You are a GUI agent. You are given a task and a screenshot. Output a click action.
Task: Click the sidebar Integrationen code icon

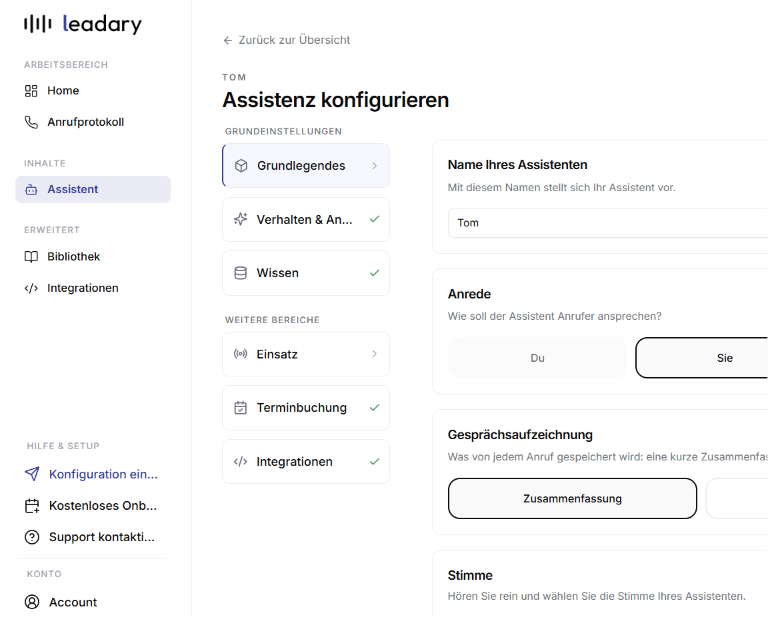point(31,288)
